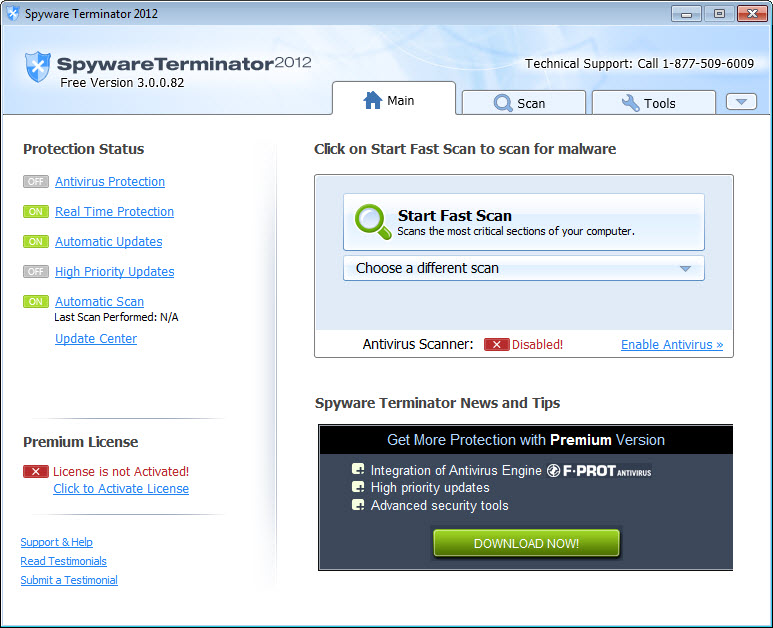The image size is (773, 628).
Task: Switch to the Tools tab
Action: pos(653,103)
